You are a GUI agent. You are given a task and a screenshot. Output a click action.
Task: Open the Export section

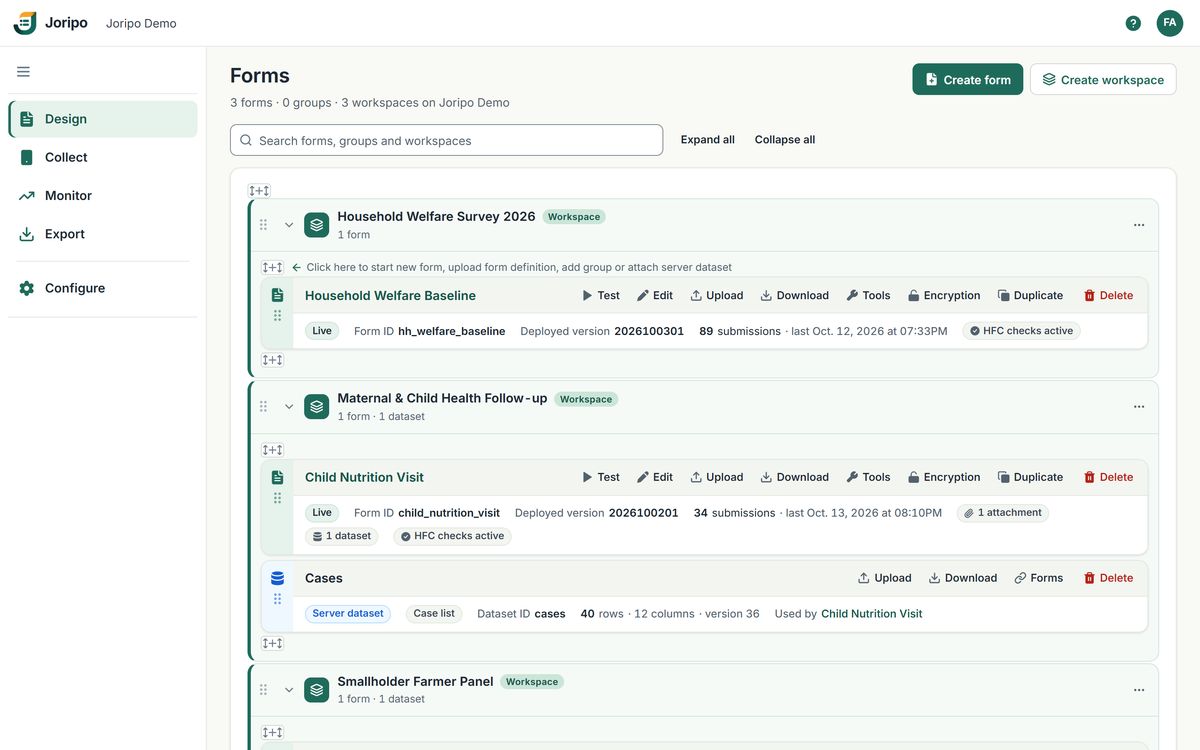(x=103, y=234)
